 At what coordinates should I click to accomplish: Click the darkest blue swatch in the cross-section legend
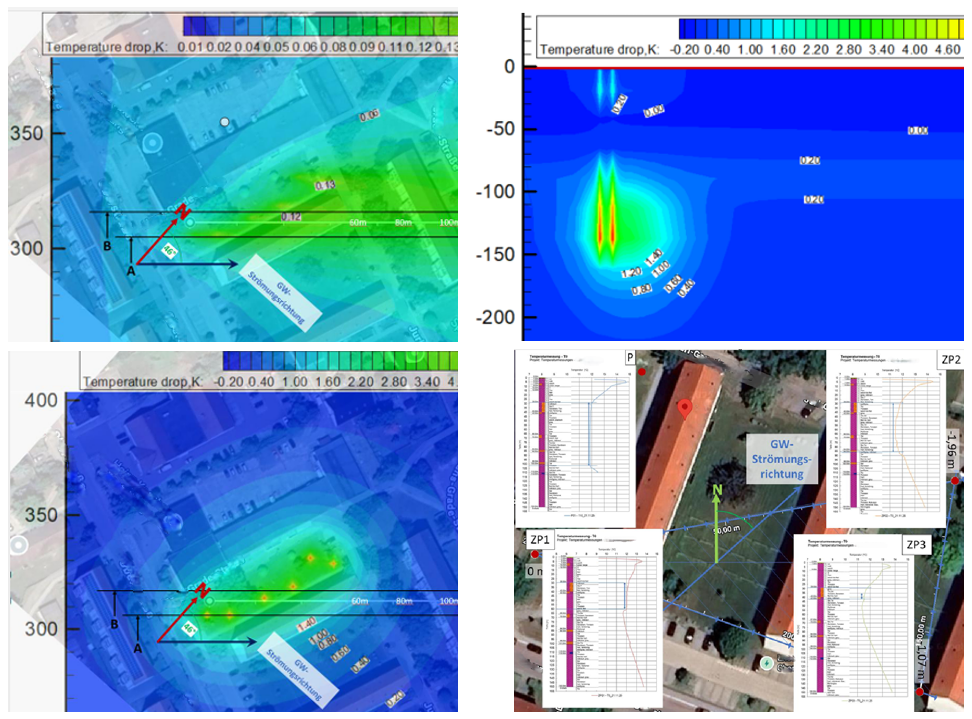click(690, 27)
